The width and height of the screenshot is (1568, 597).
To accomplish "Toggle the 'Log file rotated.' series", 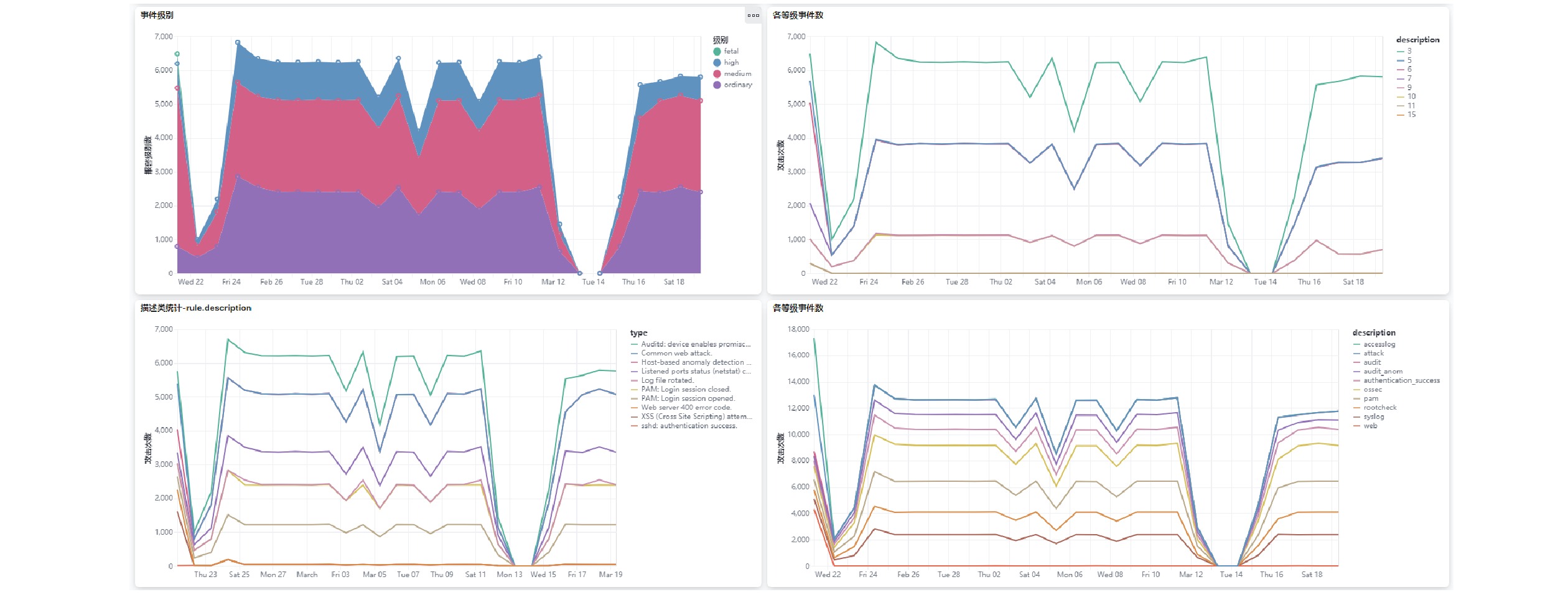I will point(667,380).
